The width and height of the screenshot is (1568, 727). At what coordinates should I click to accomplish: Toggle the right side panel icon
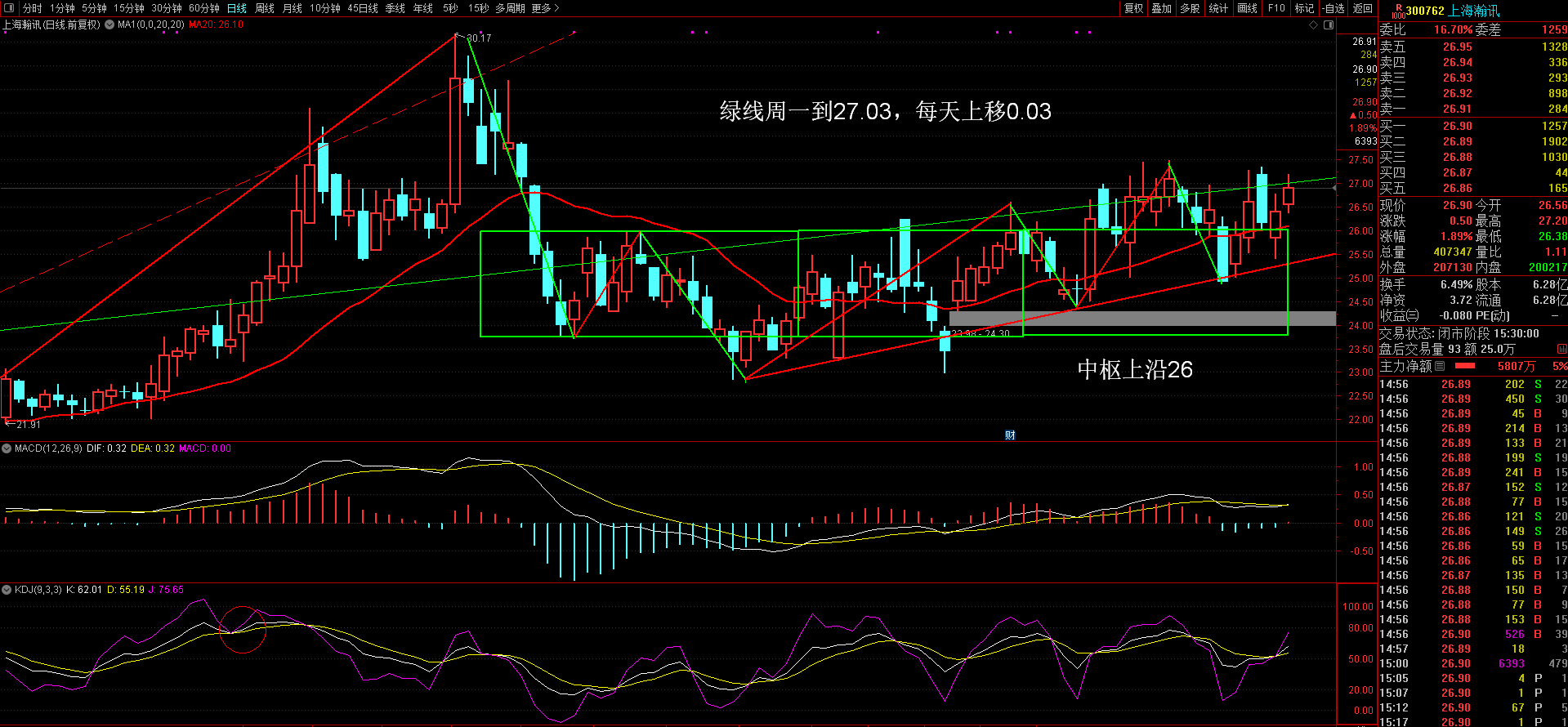coord(1329,25)
